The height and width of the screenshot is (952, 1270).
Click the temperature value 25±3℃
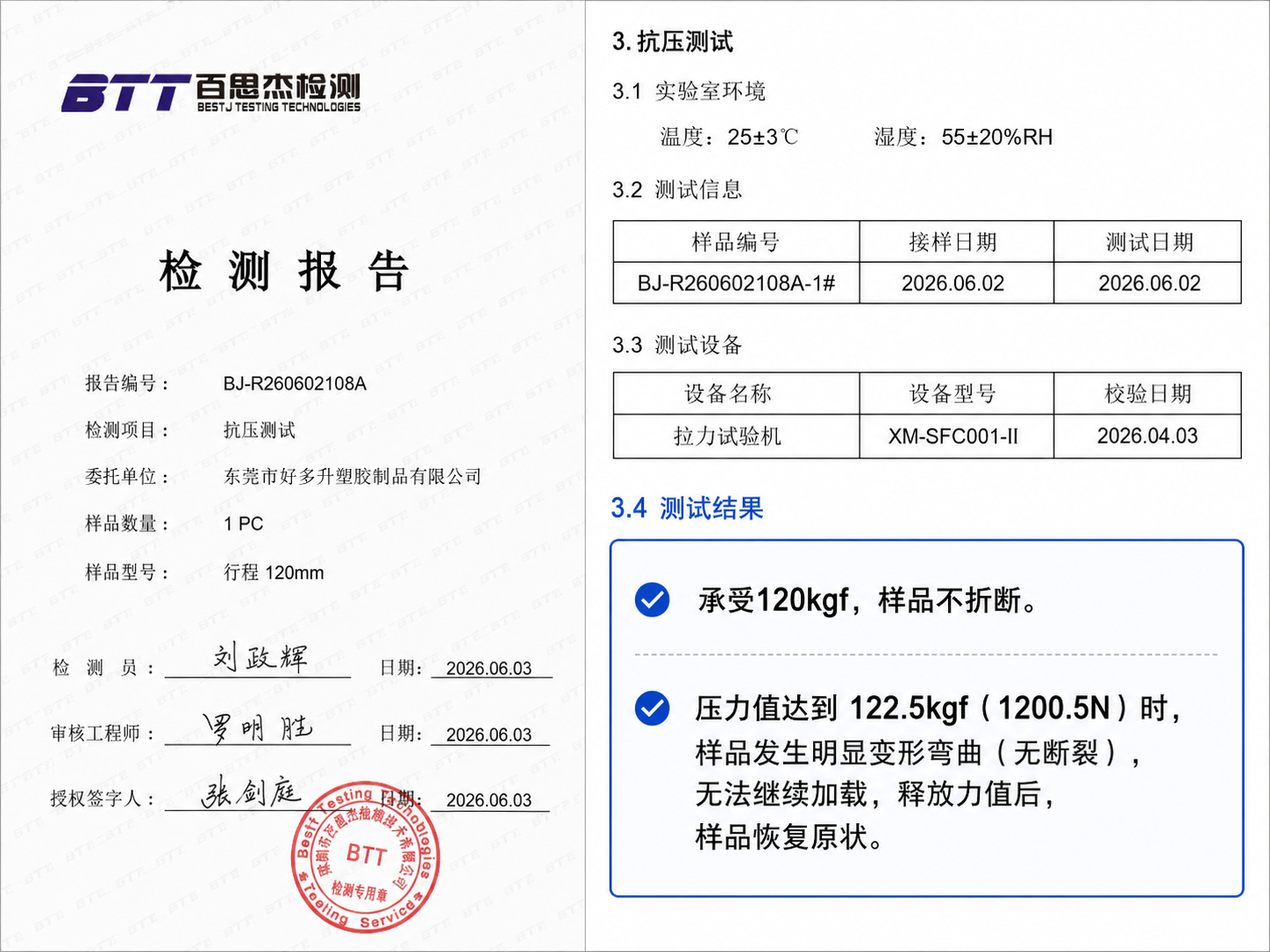pos(763,137)
